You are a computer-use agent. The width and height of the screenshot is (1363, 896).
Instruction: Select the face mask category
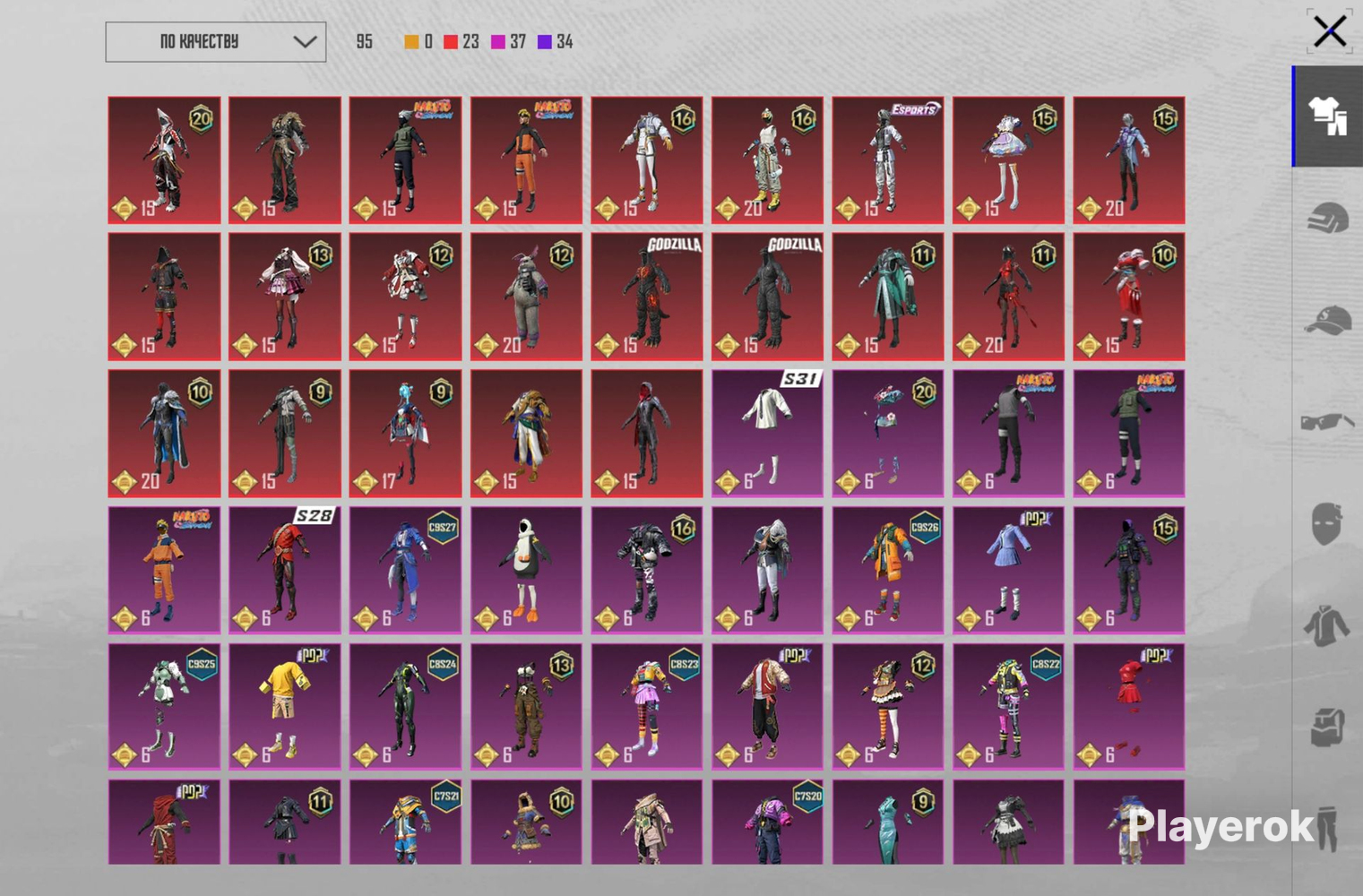1327,523
